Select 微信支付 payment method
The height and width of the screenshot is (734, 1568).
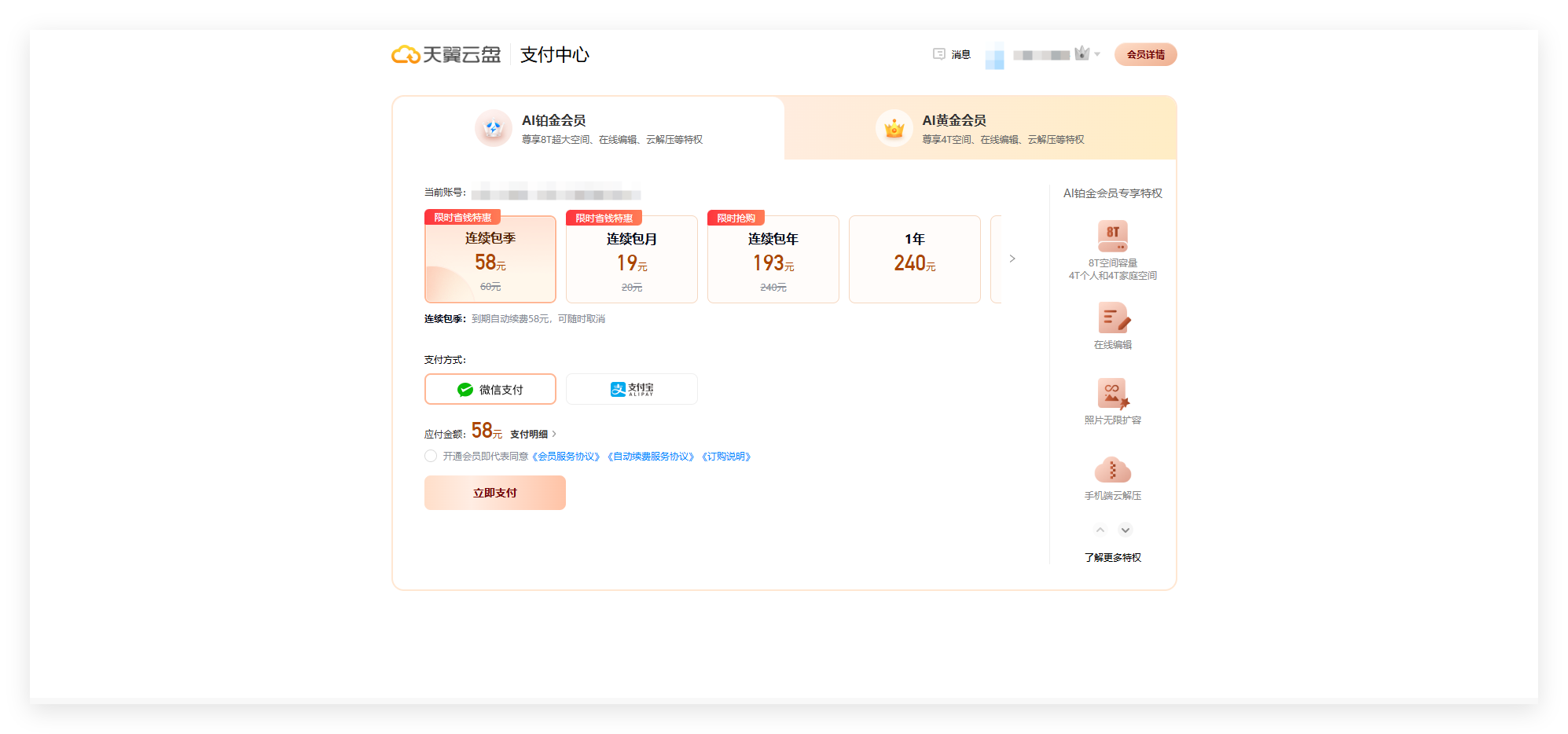click(490, 389)
